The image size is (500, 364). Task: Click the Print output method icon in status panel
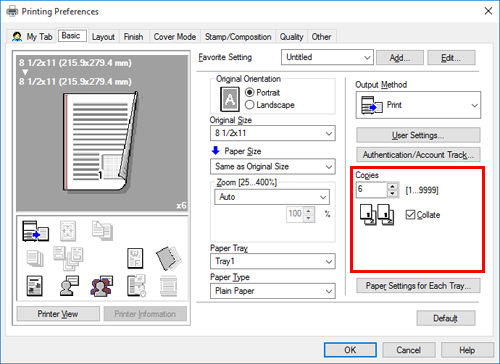[35, 231]
